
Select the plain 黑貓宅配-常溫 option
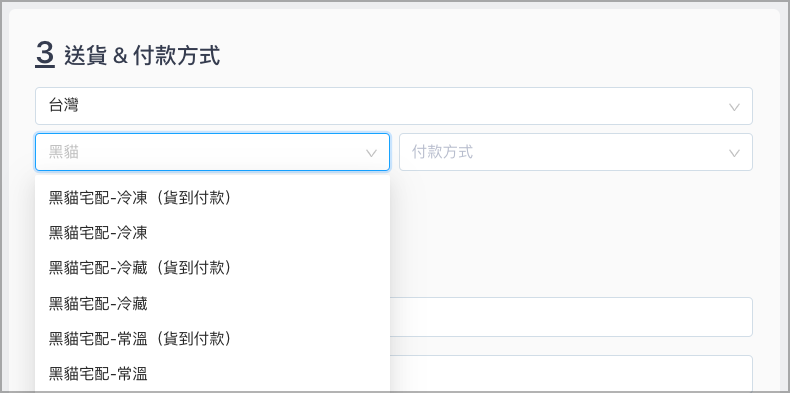(212, 374)
